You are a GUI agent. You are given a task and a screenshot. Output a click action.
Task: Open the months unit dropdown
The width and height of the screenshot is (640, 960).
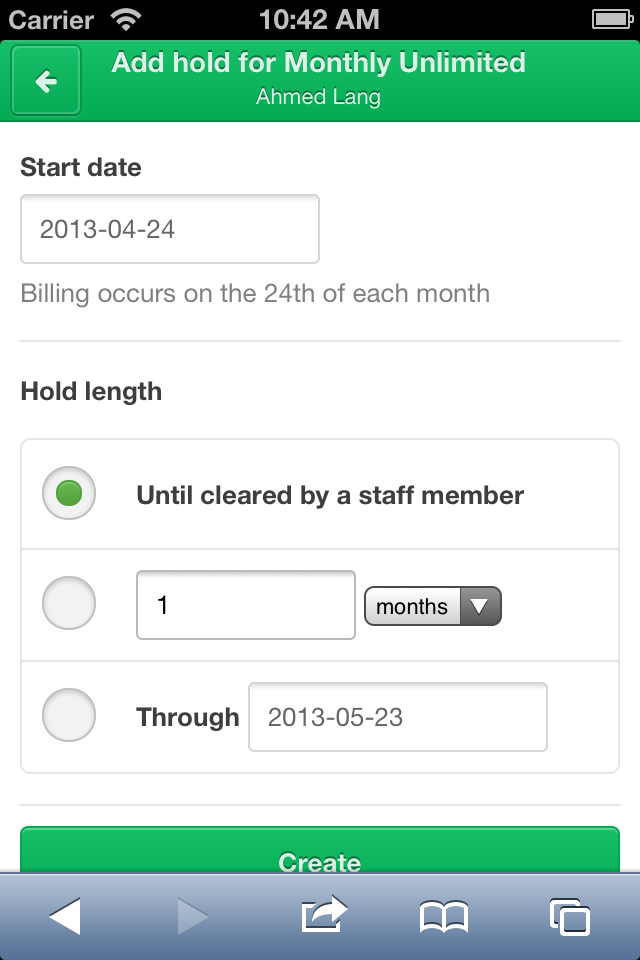(x=433, y=606)
